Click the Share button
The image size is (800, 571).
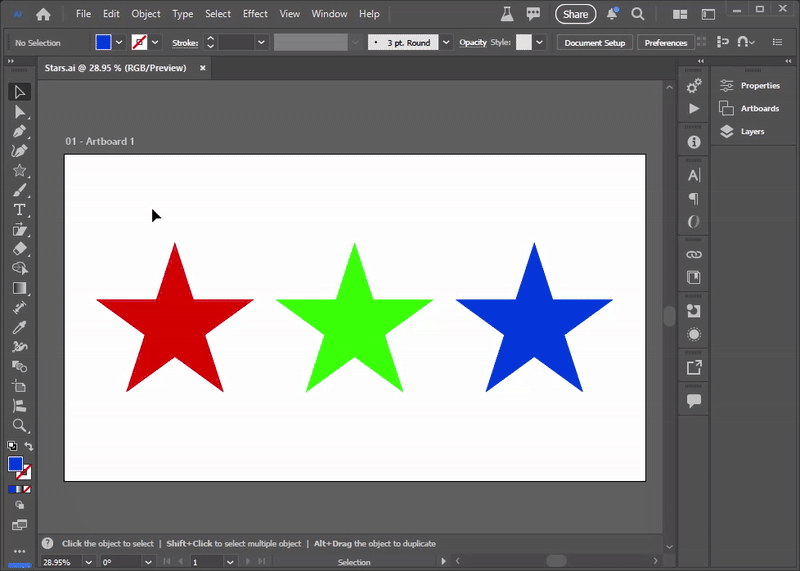tap(575, 14)
